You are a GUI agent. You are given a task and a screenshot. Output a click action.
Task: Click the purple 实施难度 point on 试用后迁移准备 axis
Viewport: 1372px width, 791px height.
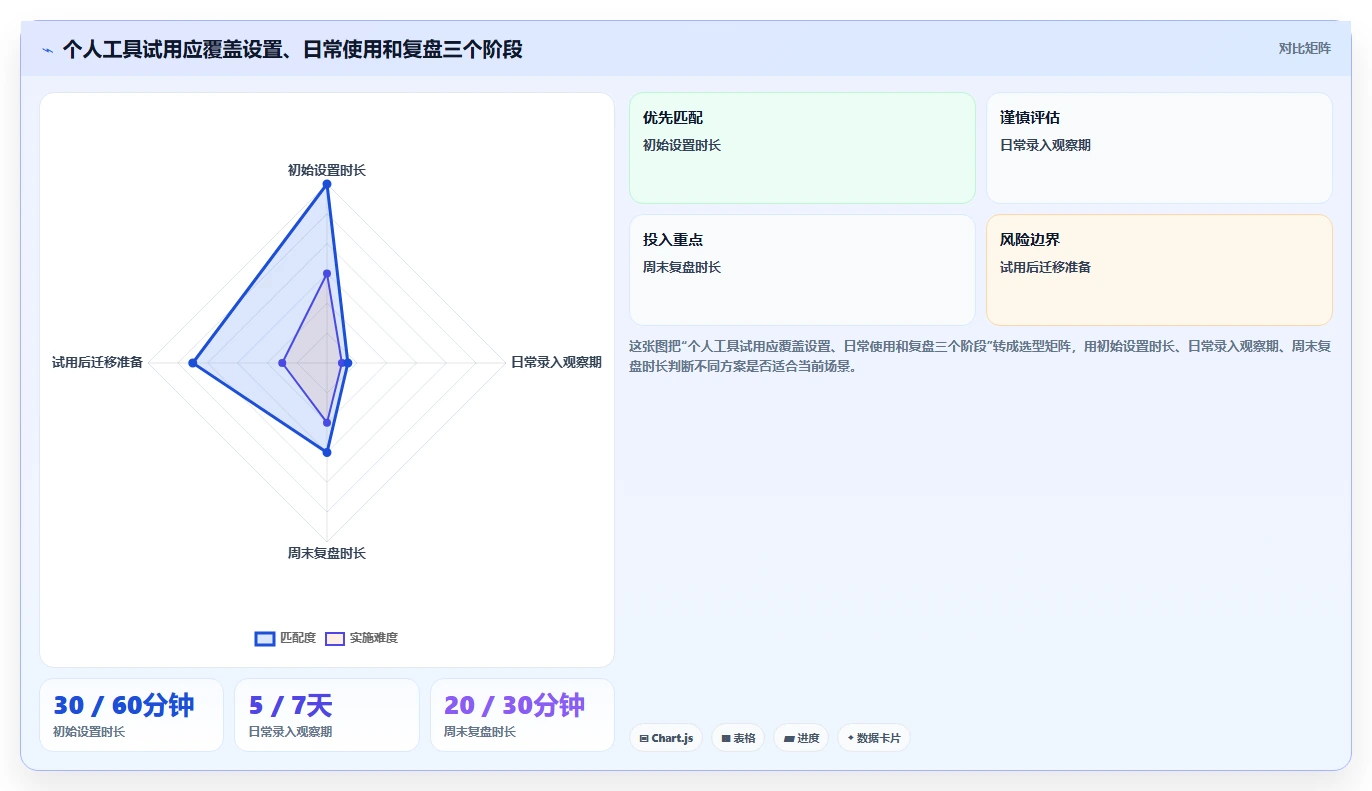pos(282,362)
